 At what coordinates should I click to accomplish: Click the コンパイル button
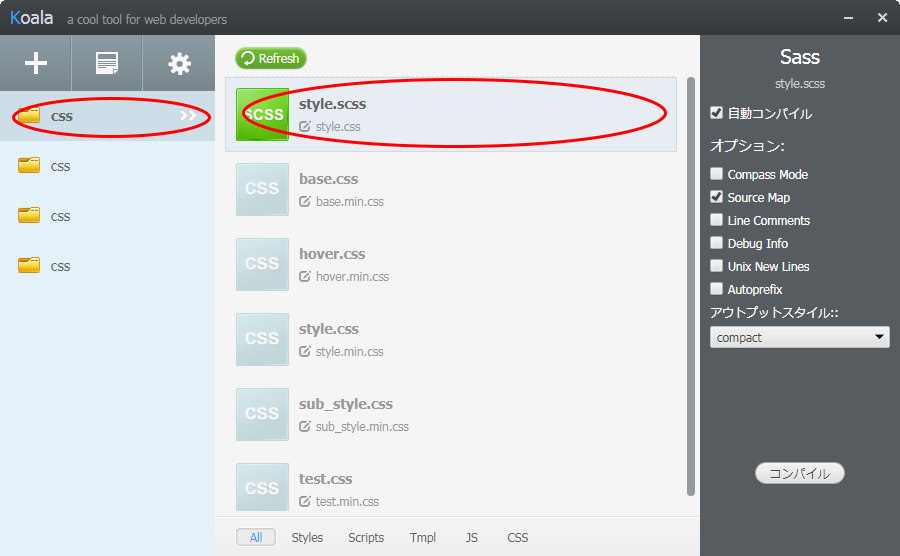(800, 473)
